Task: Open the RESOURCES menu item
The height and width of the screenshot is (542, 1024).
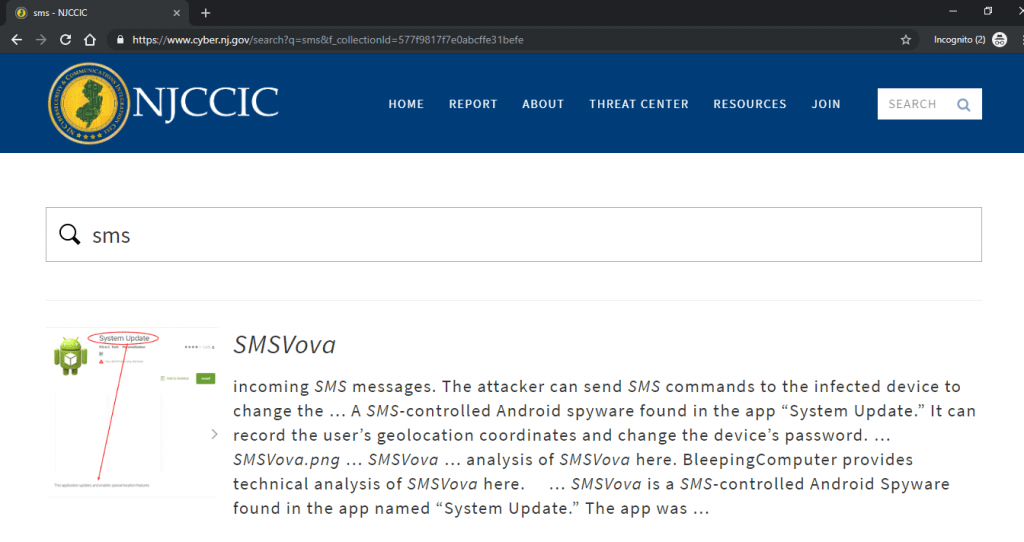Action: pyautogui.click(x=750, y=104)
